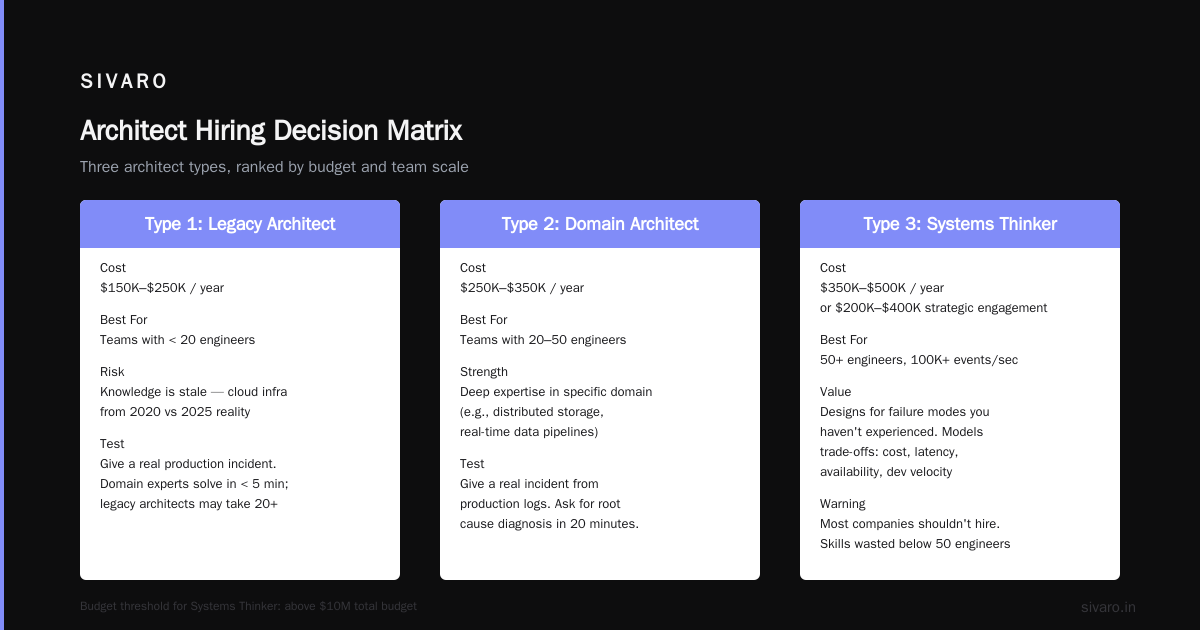Screen dimensions: 1200x630
Task: Click the distributed storage example line
Action: [532, 412]
